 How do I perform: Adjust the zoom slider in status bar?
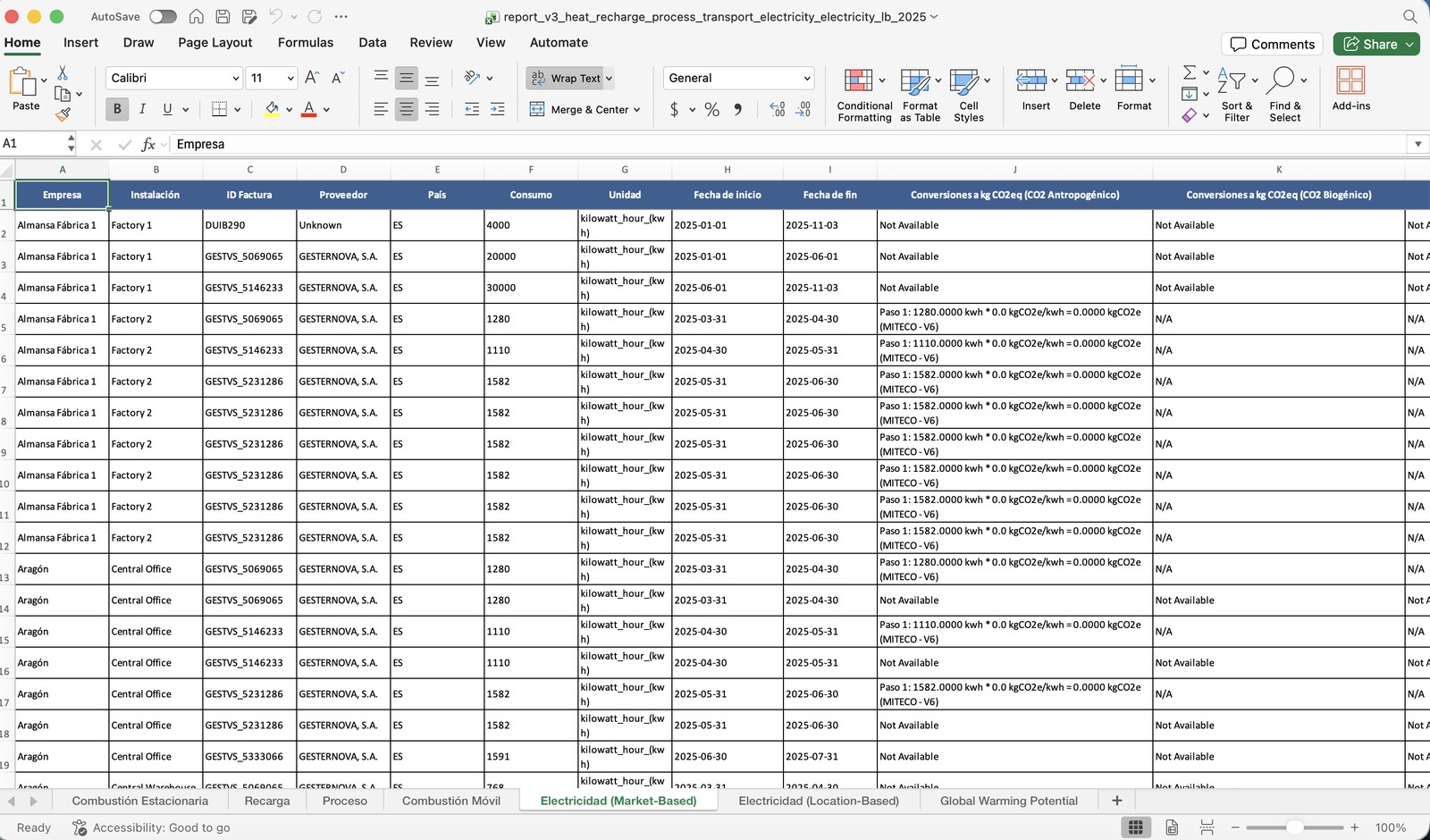[1295, 827]
